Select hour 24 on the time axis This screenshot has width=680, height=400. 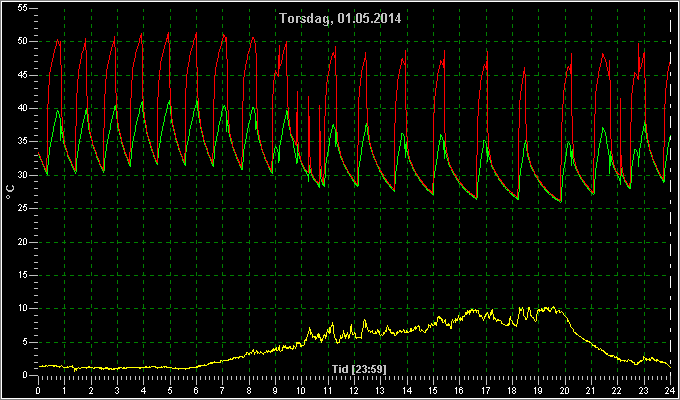670,389
